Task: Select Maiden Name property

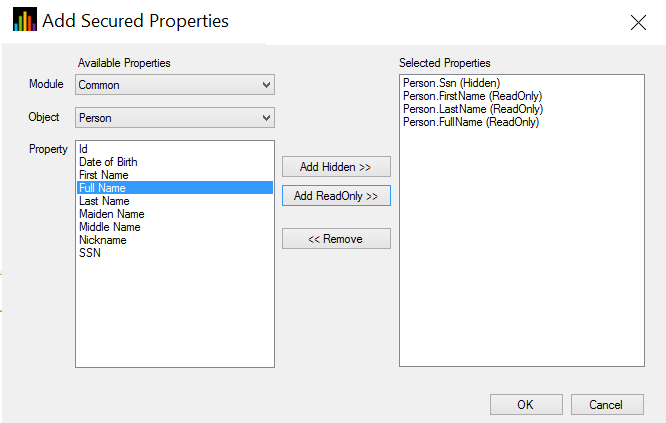Action: (111, 214)
